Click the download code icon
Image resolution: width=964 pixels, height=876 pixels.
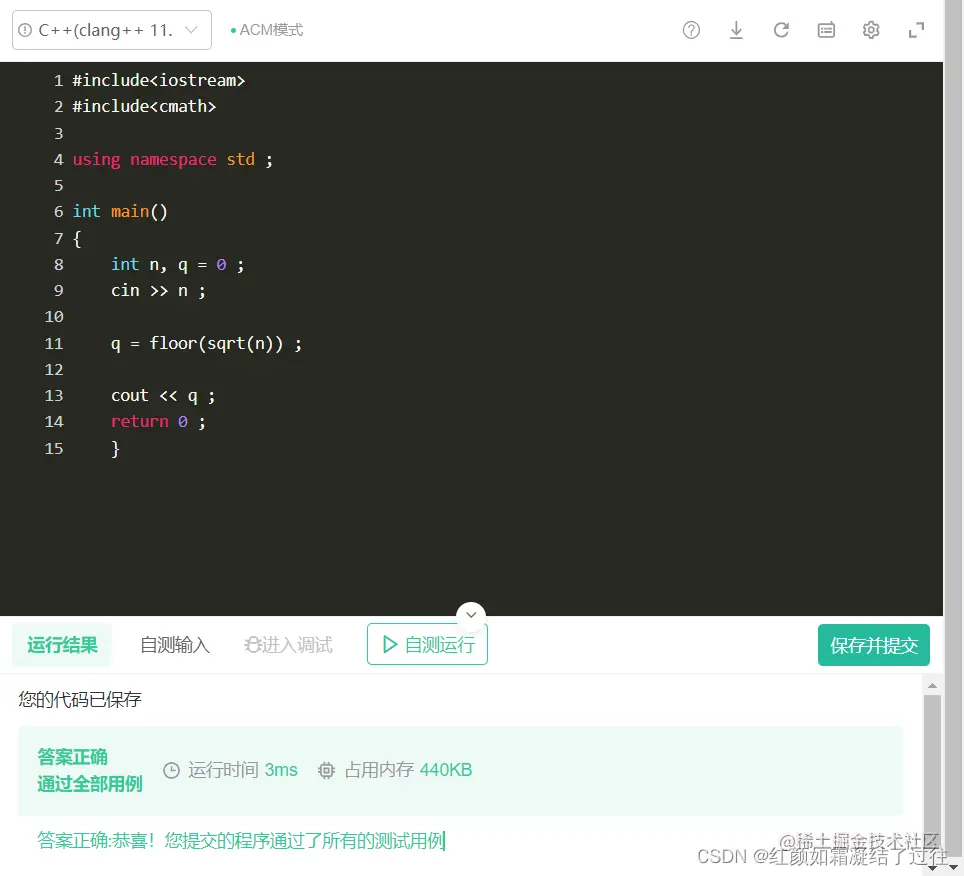(736, 30)
